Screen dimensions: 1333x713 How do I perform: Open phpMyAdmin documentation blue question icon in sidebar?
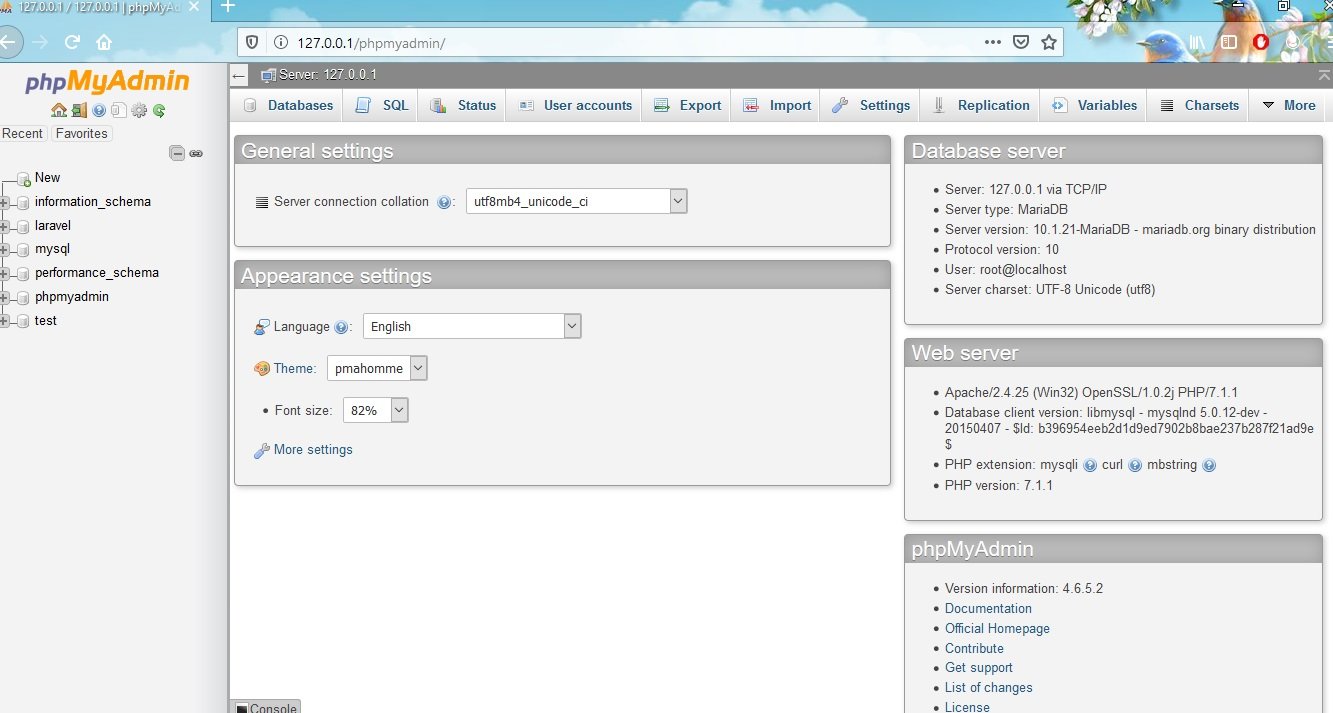[x=99, y=111]
